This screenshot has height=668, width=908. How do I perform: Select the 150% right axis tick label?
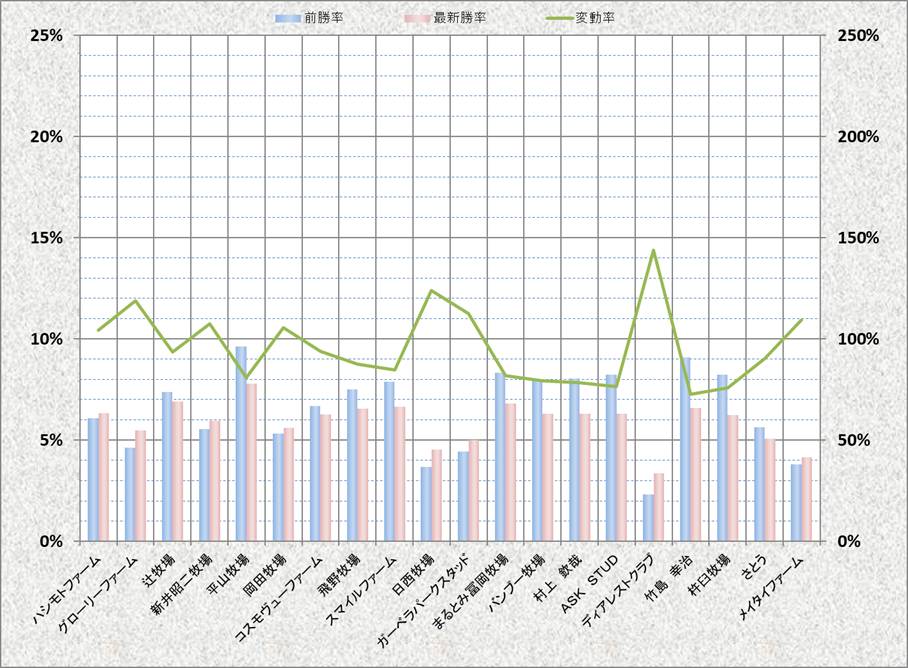point(858,238)
